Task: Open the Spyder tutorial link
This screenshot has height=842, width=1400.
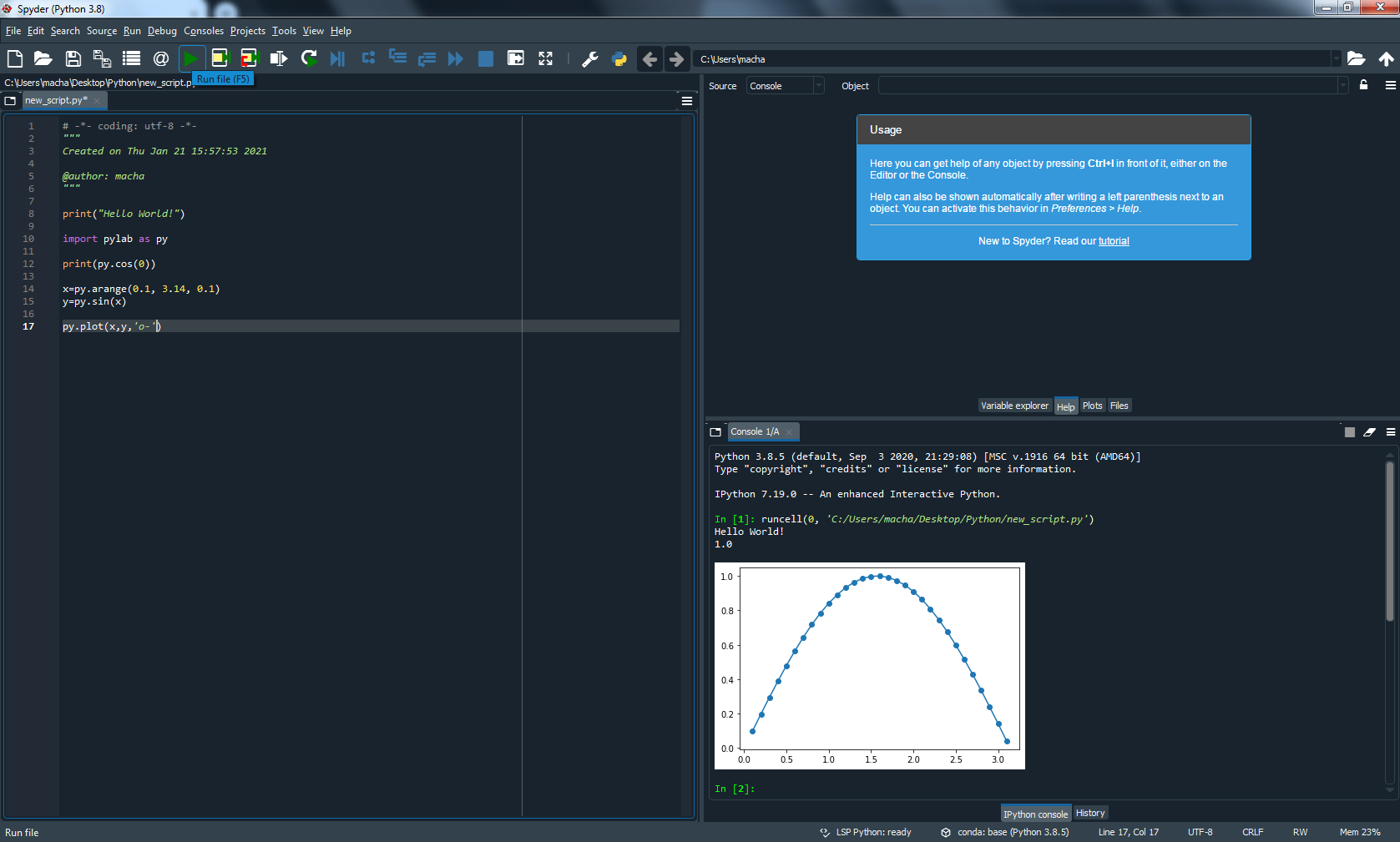Action: pyautogui.click(x=1114, y=241)
